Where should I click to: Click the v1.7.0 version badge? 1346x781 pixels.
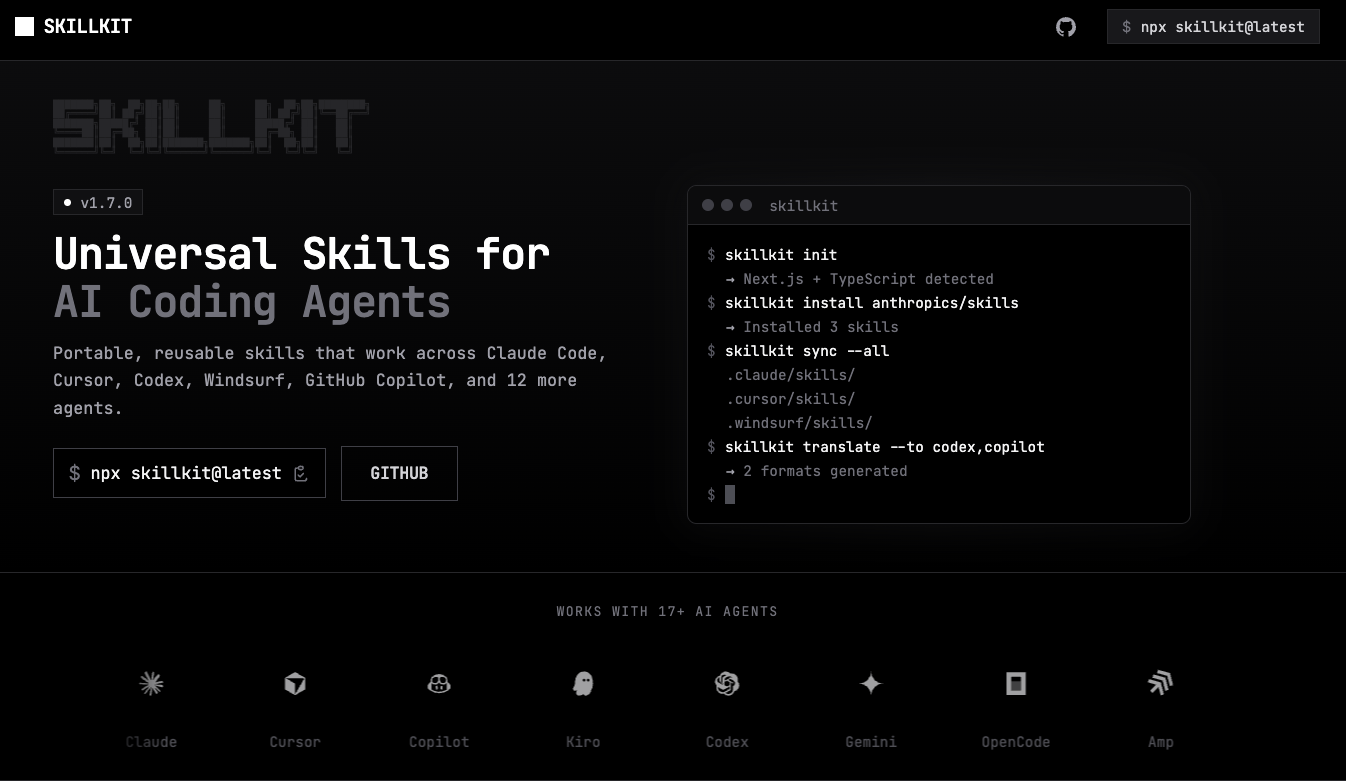[98, 202]
